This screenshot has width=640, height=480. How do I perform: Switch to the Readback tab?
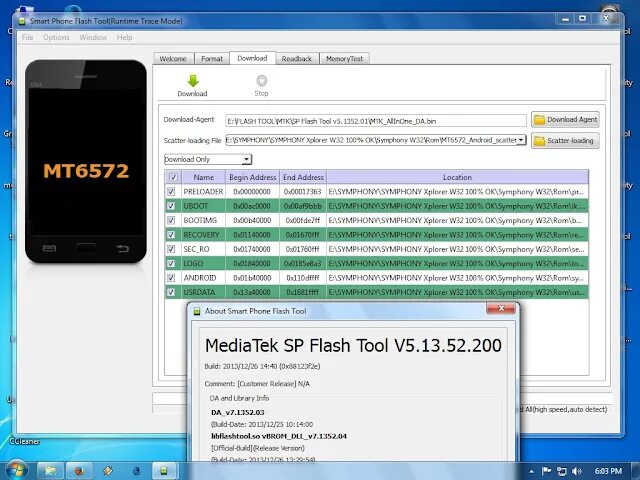pyautogui.click(x=297, y=59)
